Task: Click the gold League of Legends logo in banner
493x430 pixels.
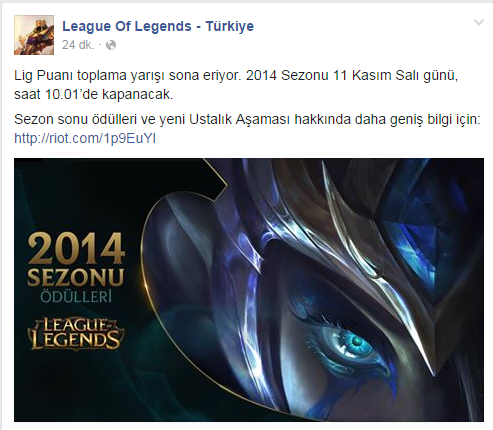Action: (x=76, y=334)
